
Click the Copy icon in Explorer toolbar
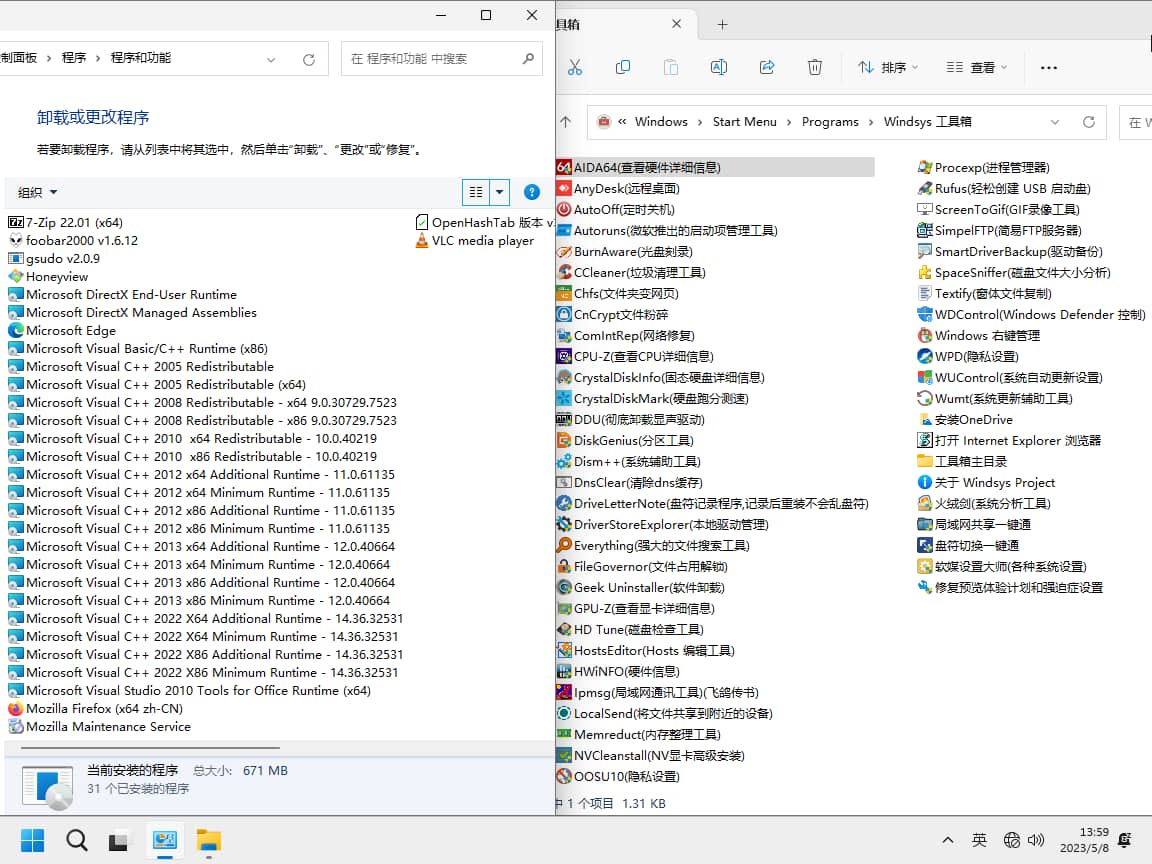pyautogui.click(x=622, y=67)
